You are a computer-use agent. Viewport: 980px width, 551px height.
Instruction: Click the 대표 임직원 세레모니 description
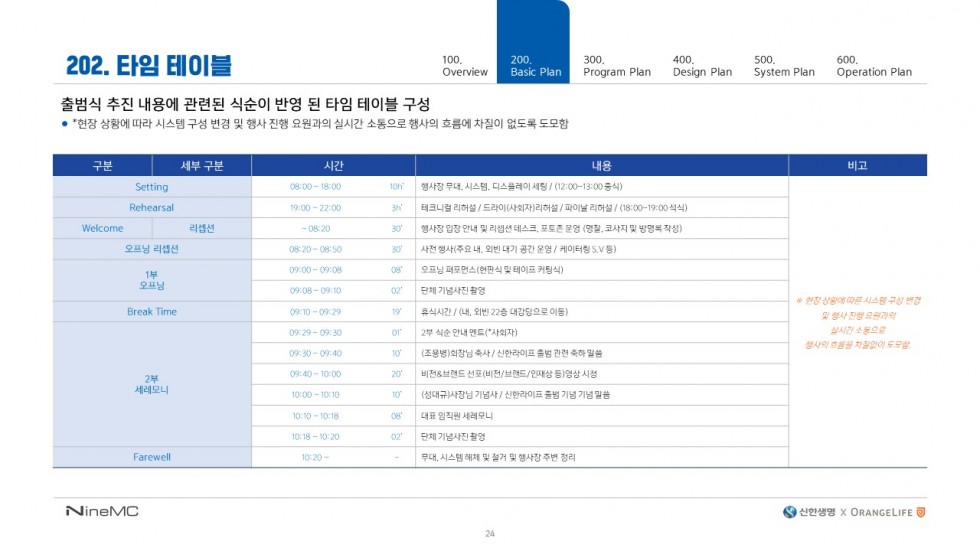click(457, 415)
